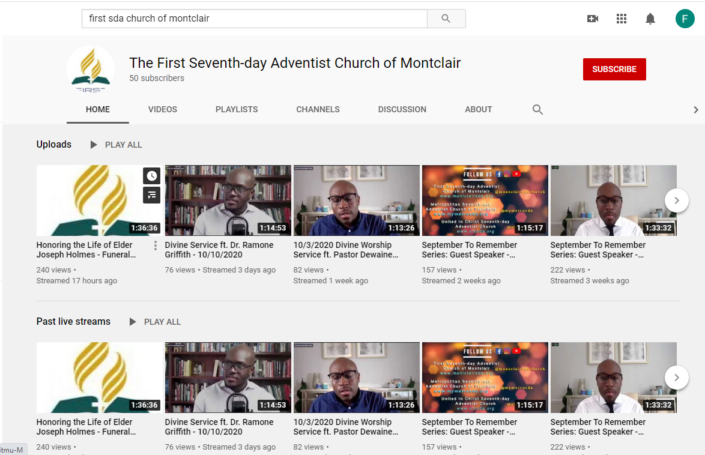Open Past live streams thumbnail 1:33:32 duration
This screenshot has width=705, height=455.
click(613, 378)
